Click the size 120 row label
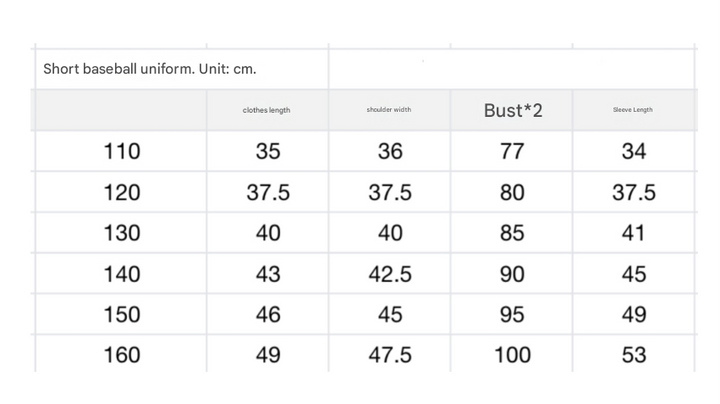 pos(122,193)
